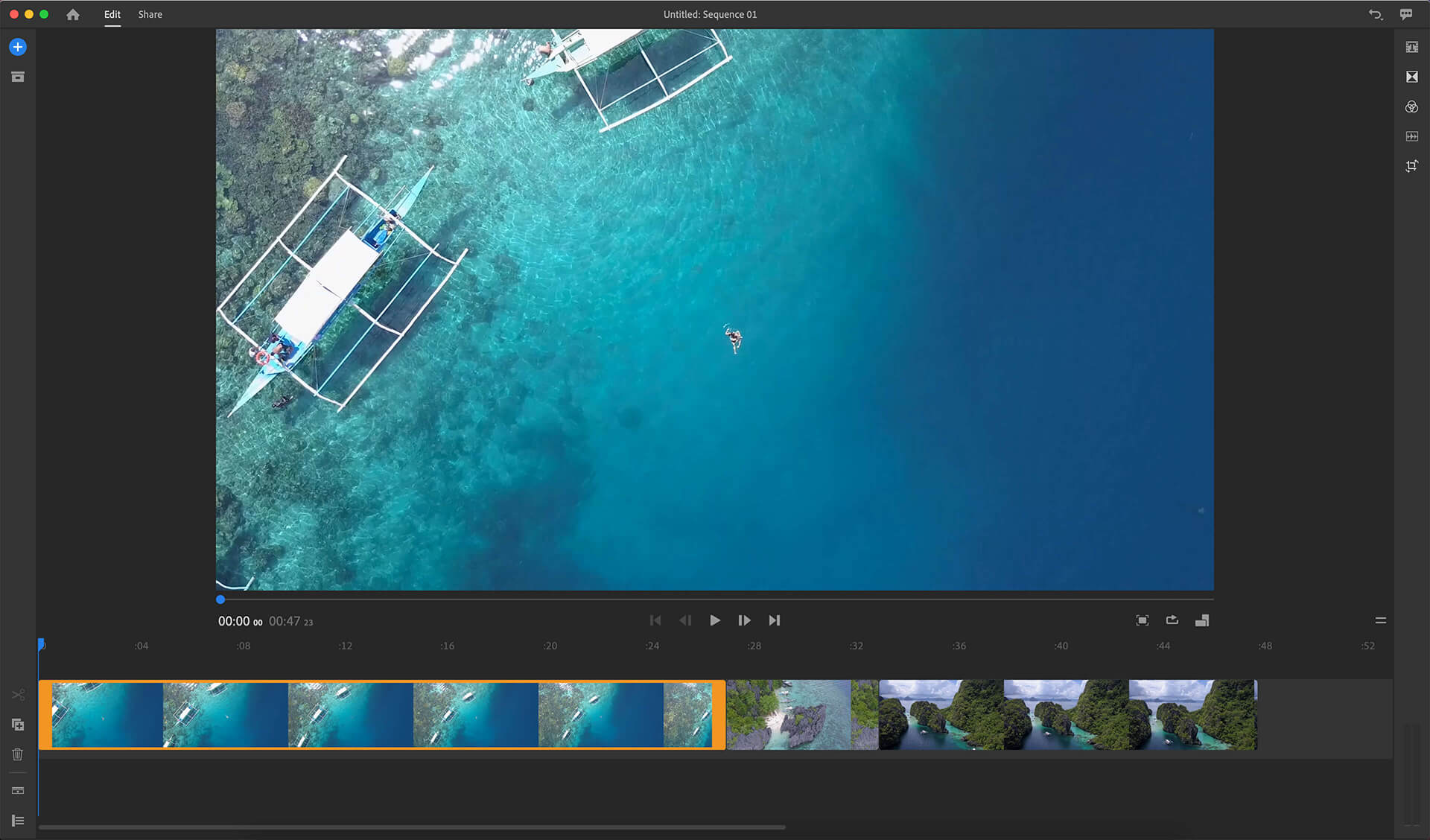
Task: Click the orange left trim handle of boat clip
Action: [45, 714]
